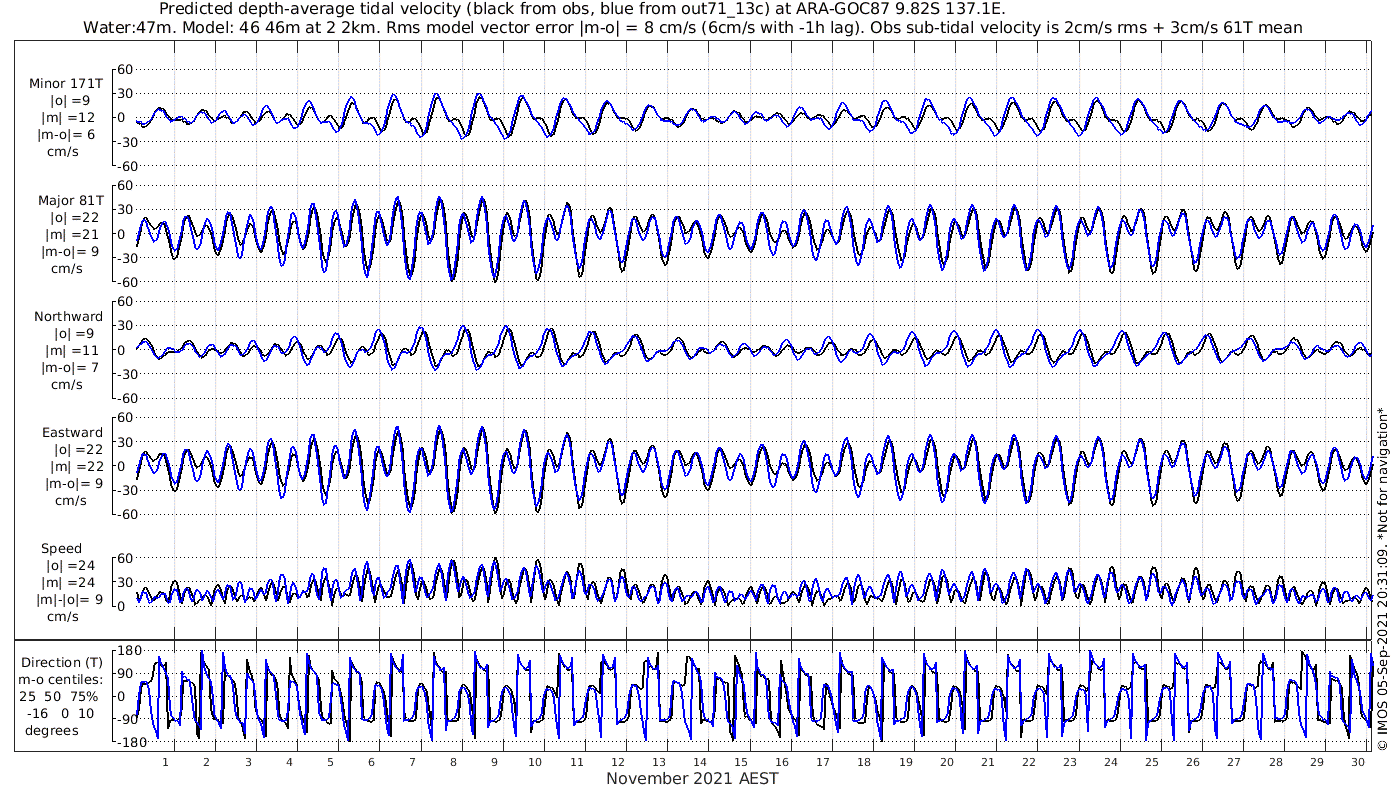Select the 'Major 81T' panel label
The width and height of the screenshot is (1400, 800).
pos(70,200)
